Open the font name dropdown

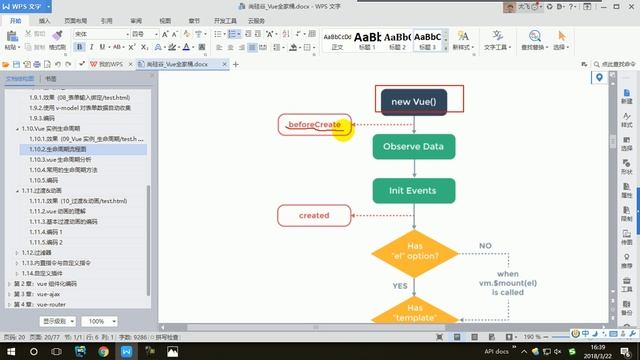click(127, 34)
